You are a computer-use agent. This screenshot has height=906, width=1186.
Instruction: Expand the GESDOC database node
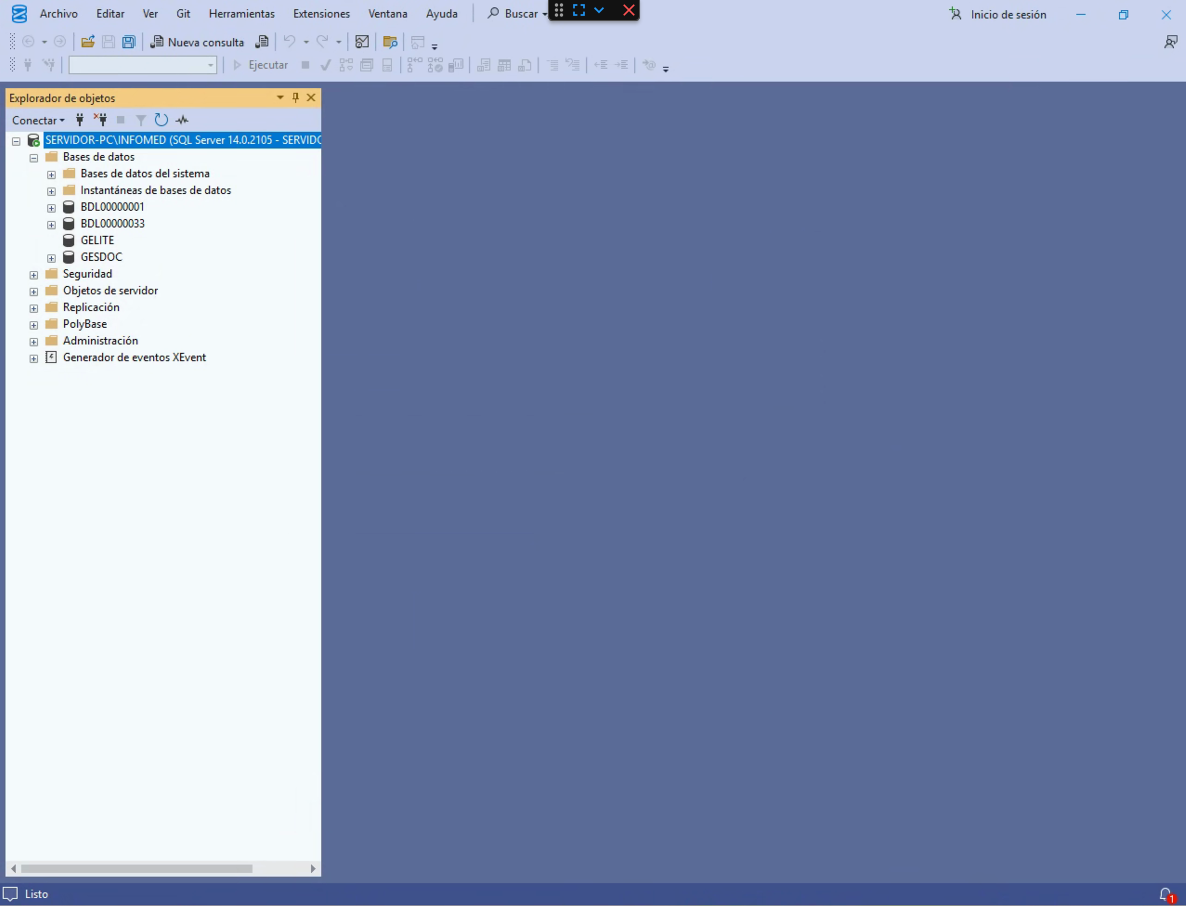[x=51, y=258]
